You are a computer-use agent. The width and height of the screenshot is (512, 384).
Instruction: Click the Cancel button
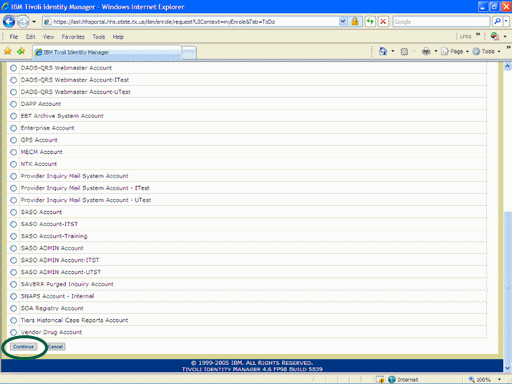(x=55, y=347)
